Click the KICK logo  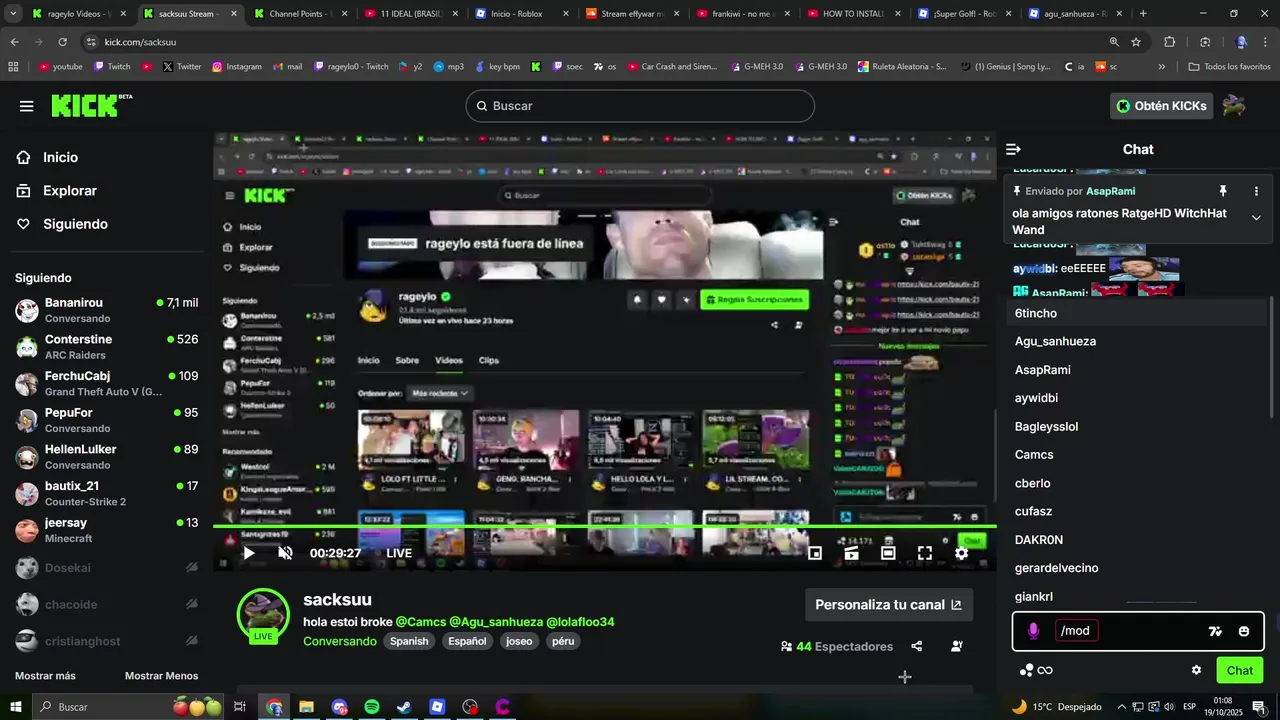click(91, 105)
